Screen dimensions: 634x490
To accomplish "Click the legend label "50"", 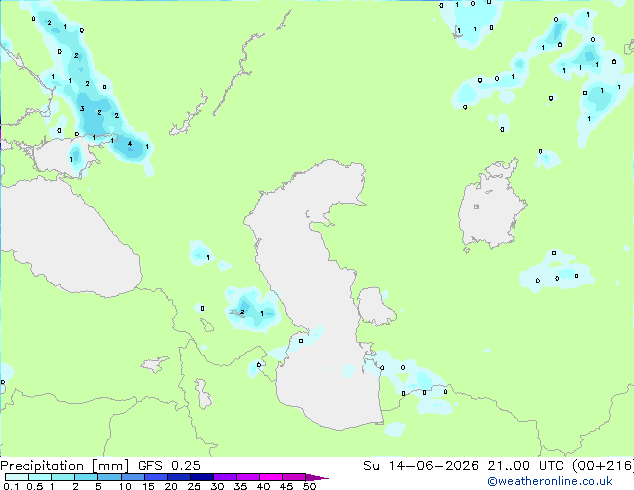I will [x=309, y=486].
